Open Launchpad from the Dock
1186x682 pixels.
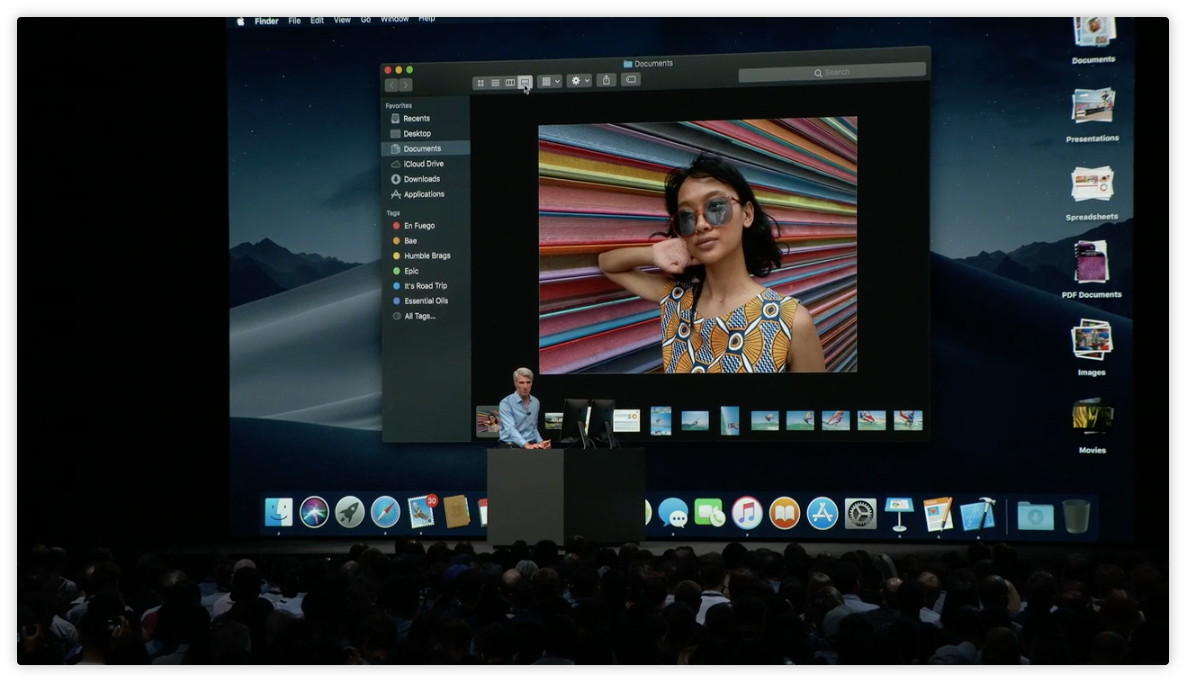click(x=349, y=513)
